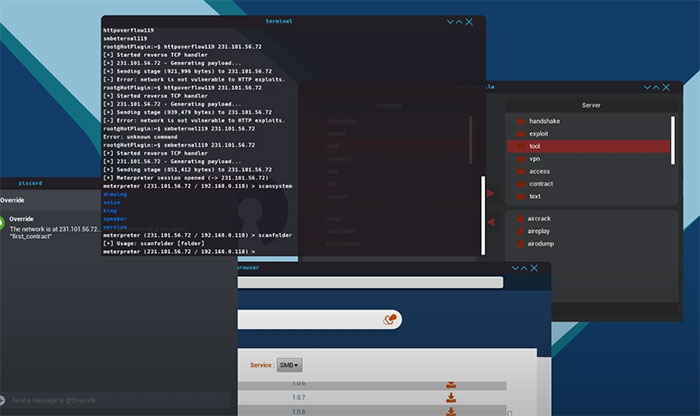
Task: Click the terminal window scrollbar
Action: click(483, 215)
